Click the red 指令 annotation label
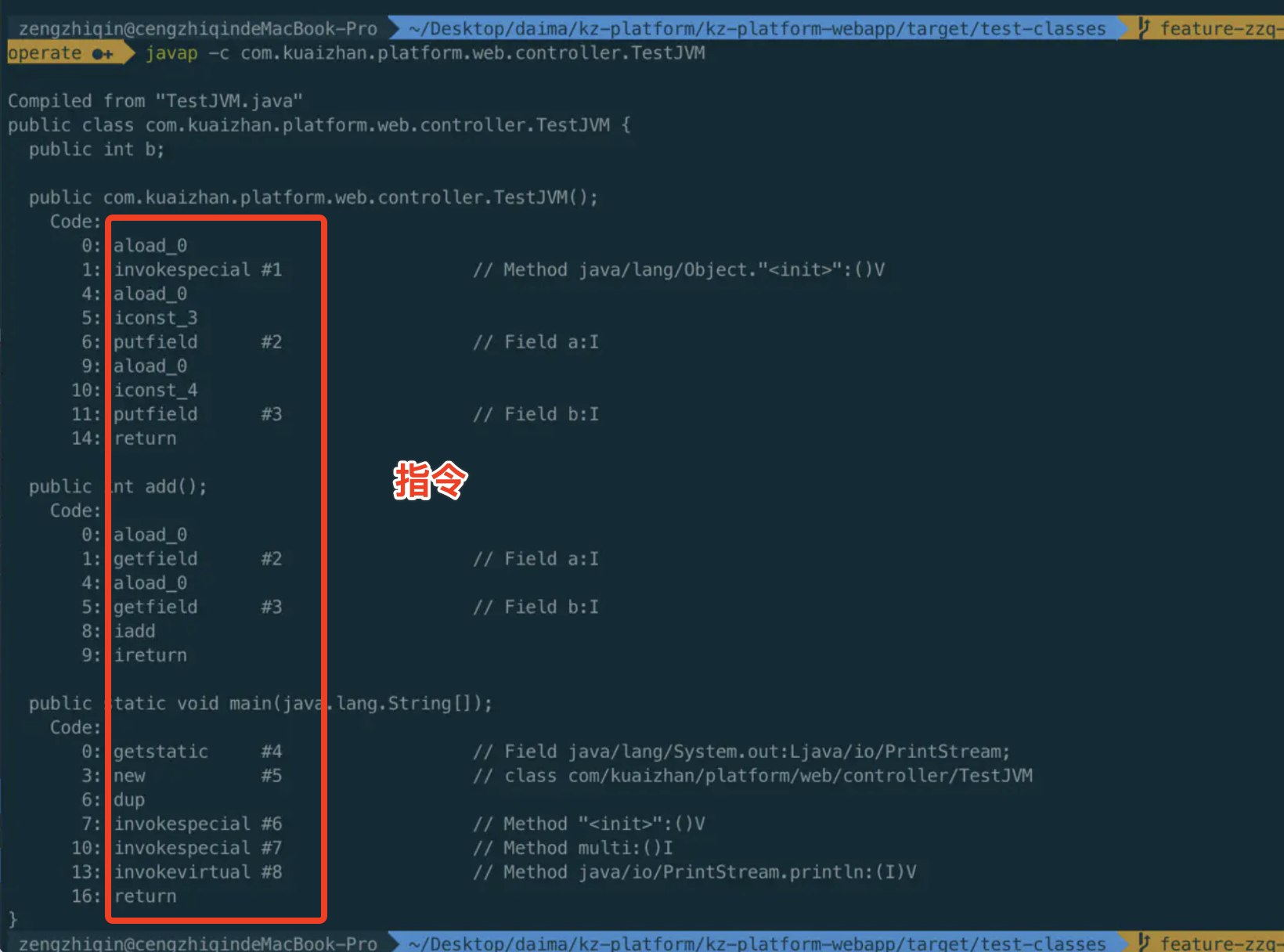Viewport: 1284px width, 952px height. coord(430,480)
